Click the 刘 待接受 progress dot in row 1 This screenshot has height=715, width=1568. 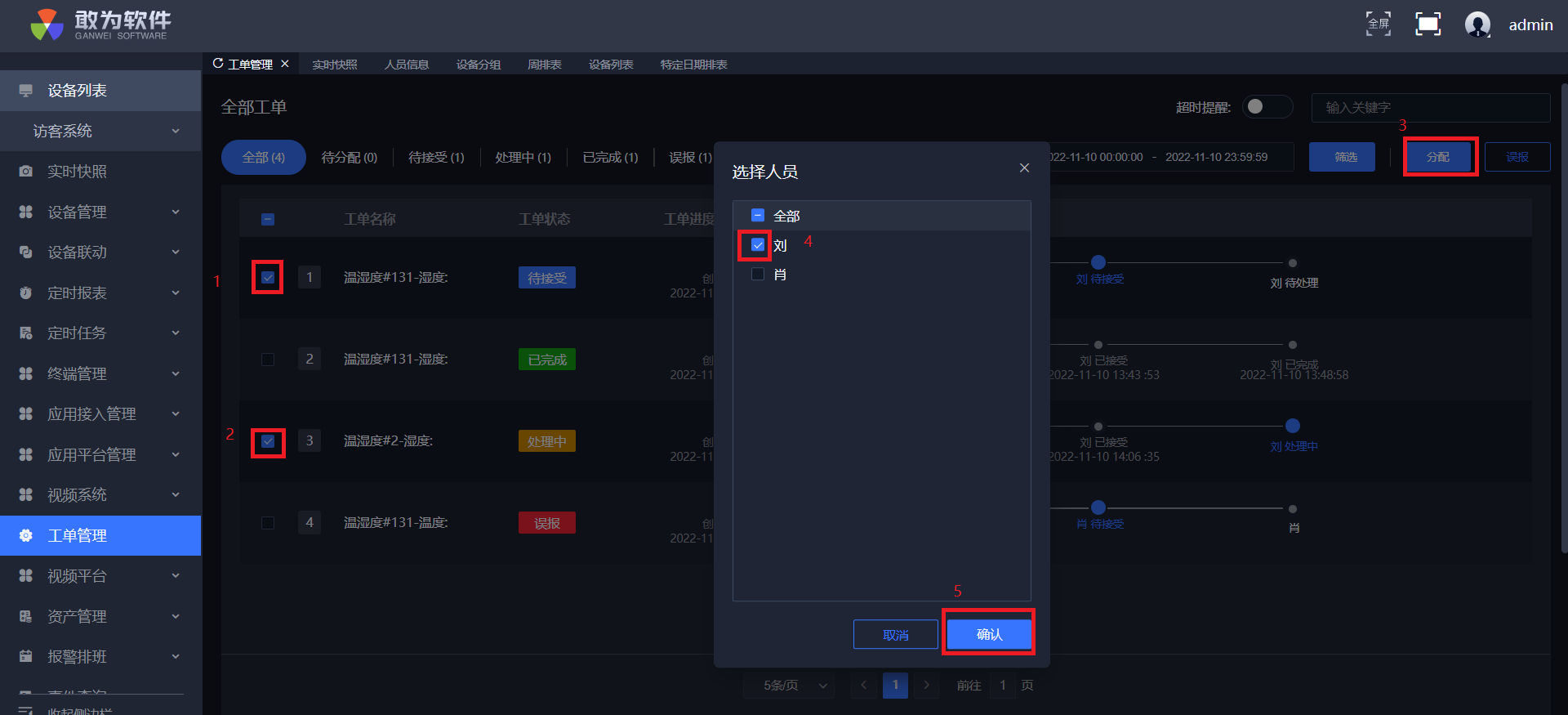click(1098, 262)
